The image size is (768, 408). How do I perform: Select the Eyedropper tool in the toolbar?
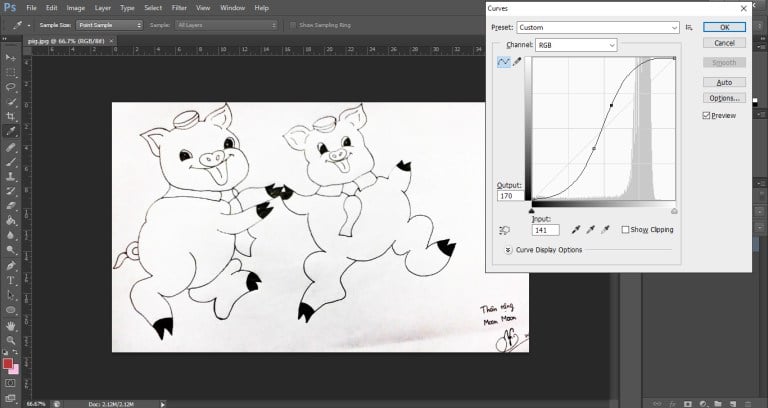[10, 131]
